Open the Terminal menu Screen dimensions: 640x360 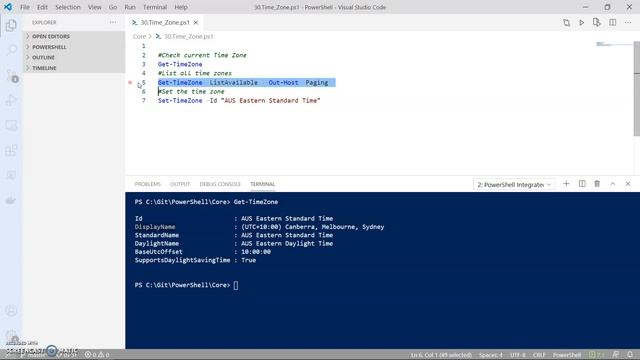click(x=155, y=7)
